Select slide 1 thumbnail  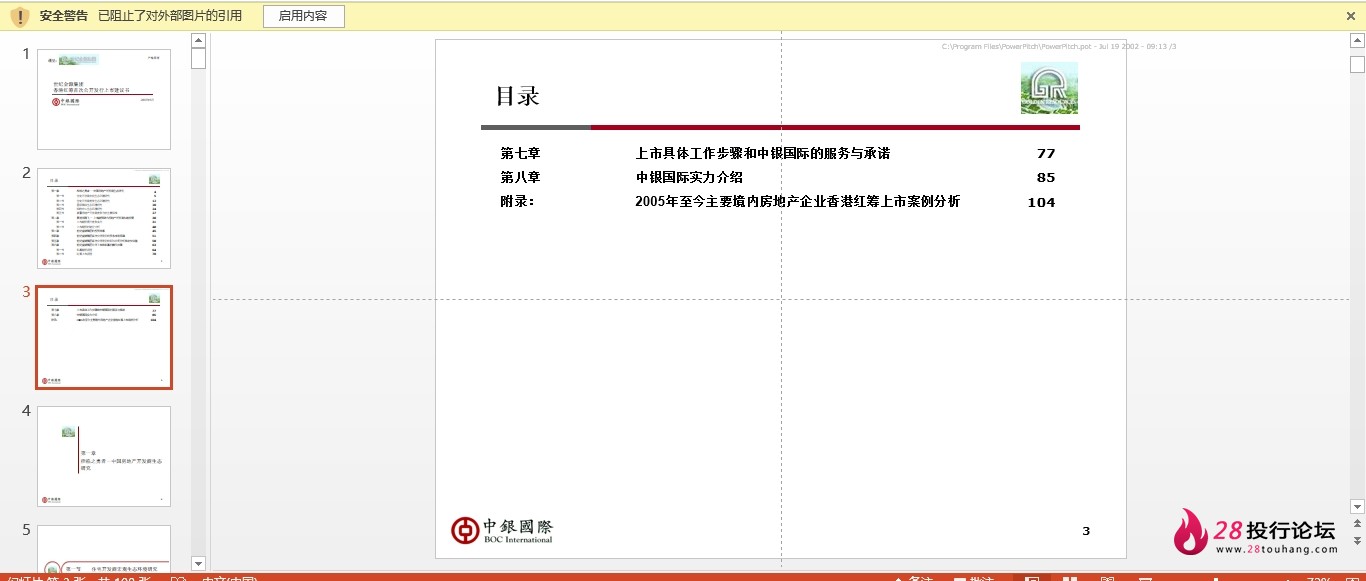pyautogui.click(x=104, y=99)
